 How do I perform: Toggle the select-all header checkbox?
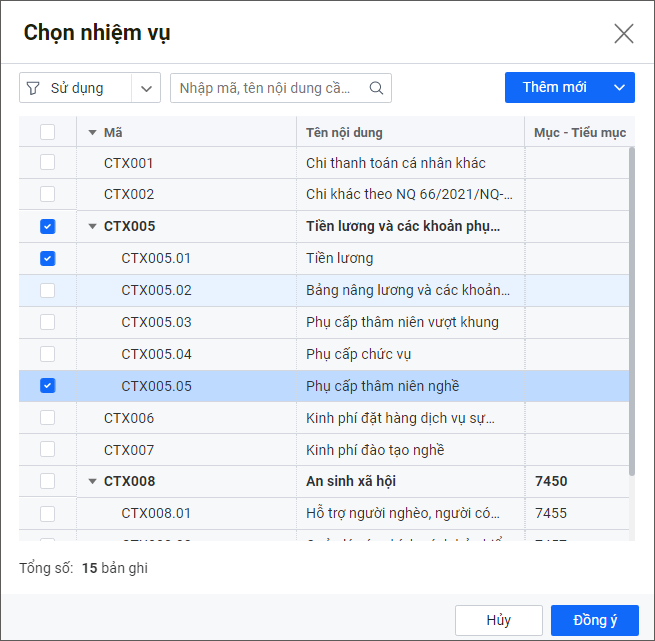point(48,132)
